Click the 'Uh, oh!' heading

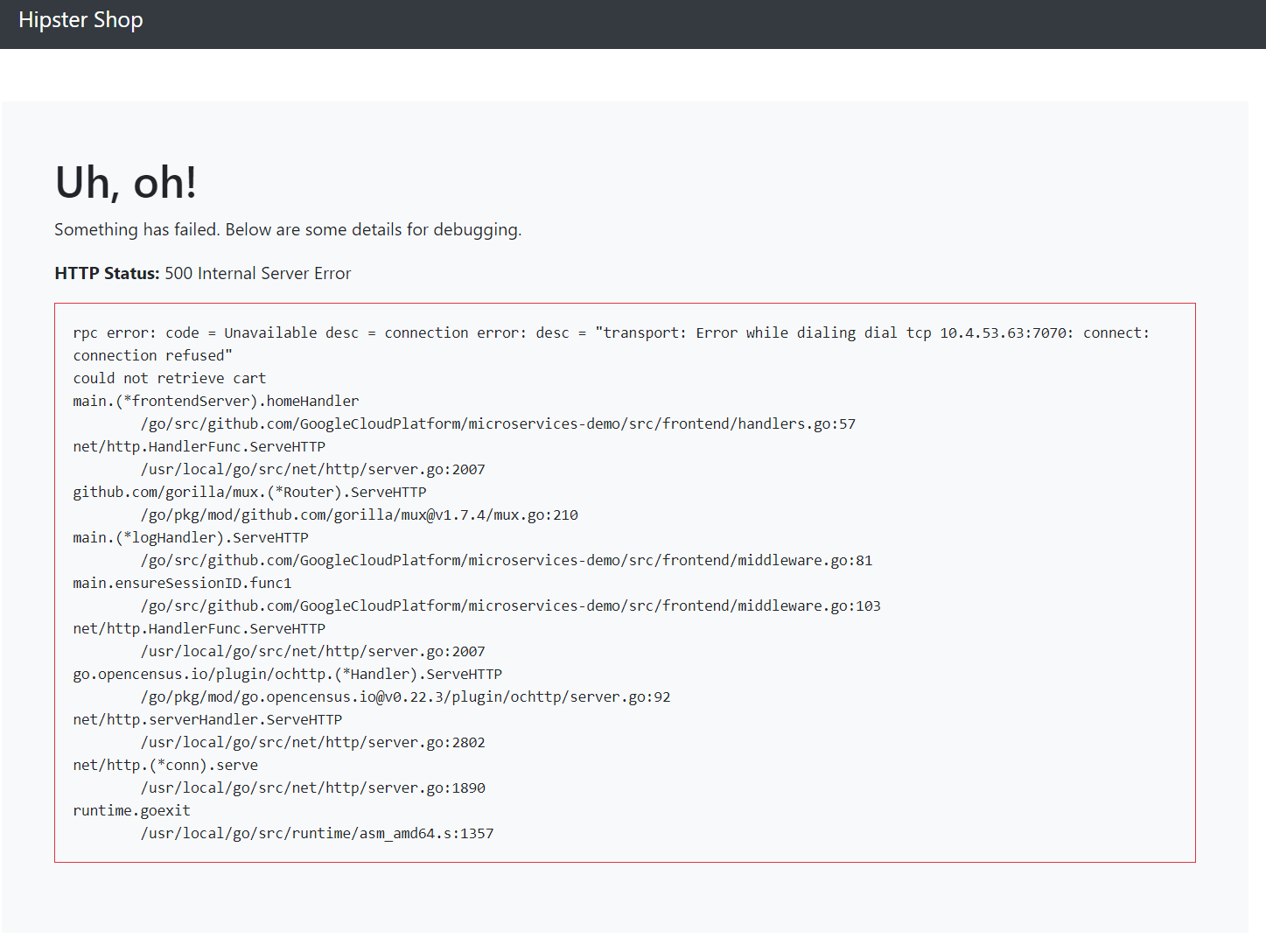(x=126, y=182)
